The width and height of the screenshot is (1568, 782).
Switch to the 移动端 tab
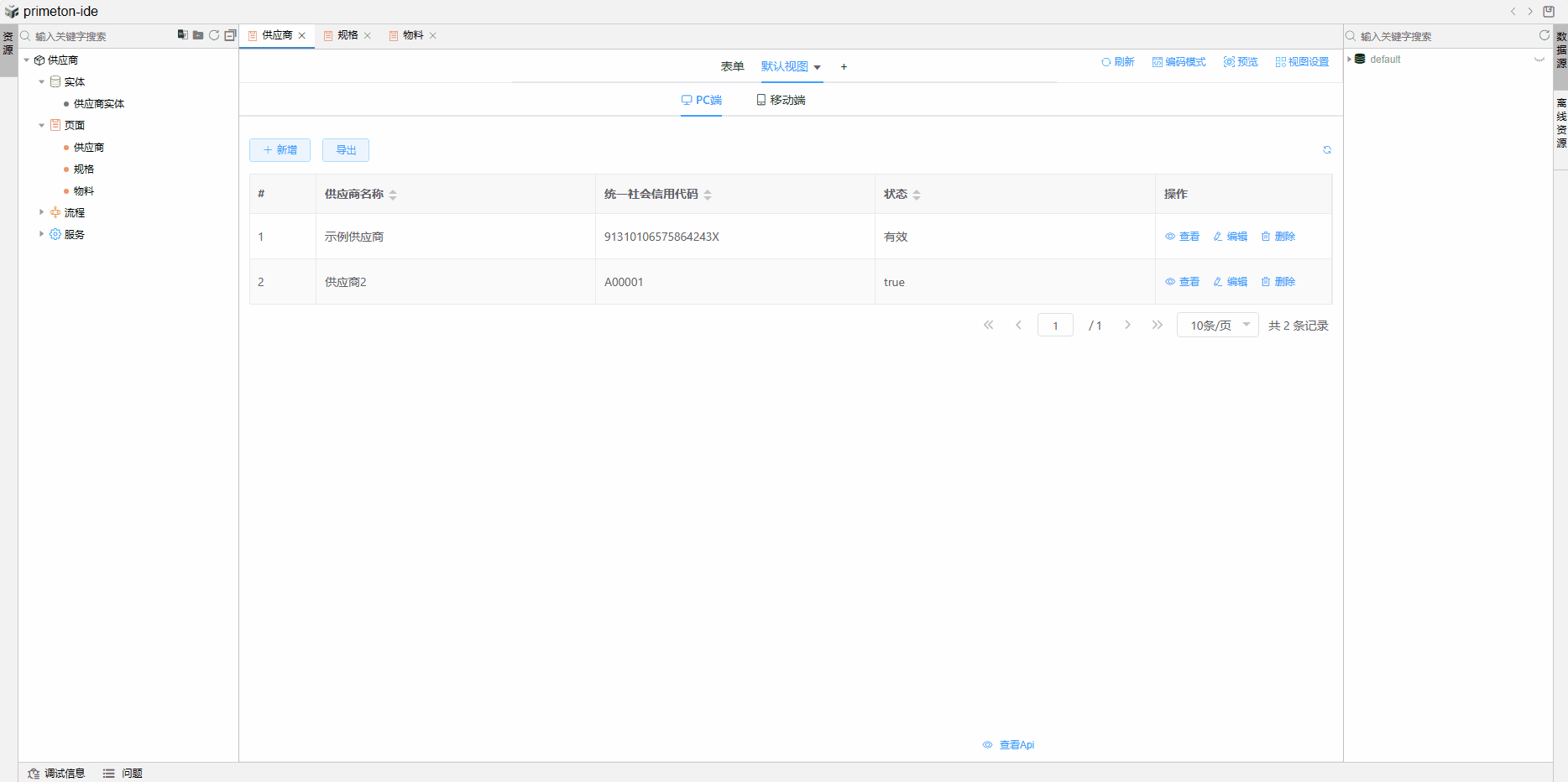pos(781,100)
